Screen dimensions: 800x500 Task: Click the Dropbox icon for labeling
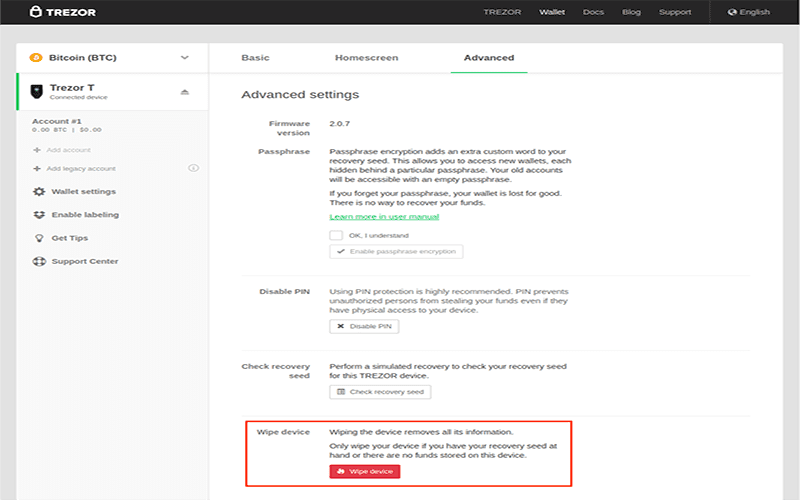coord(39,215)
